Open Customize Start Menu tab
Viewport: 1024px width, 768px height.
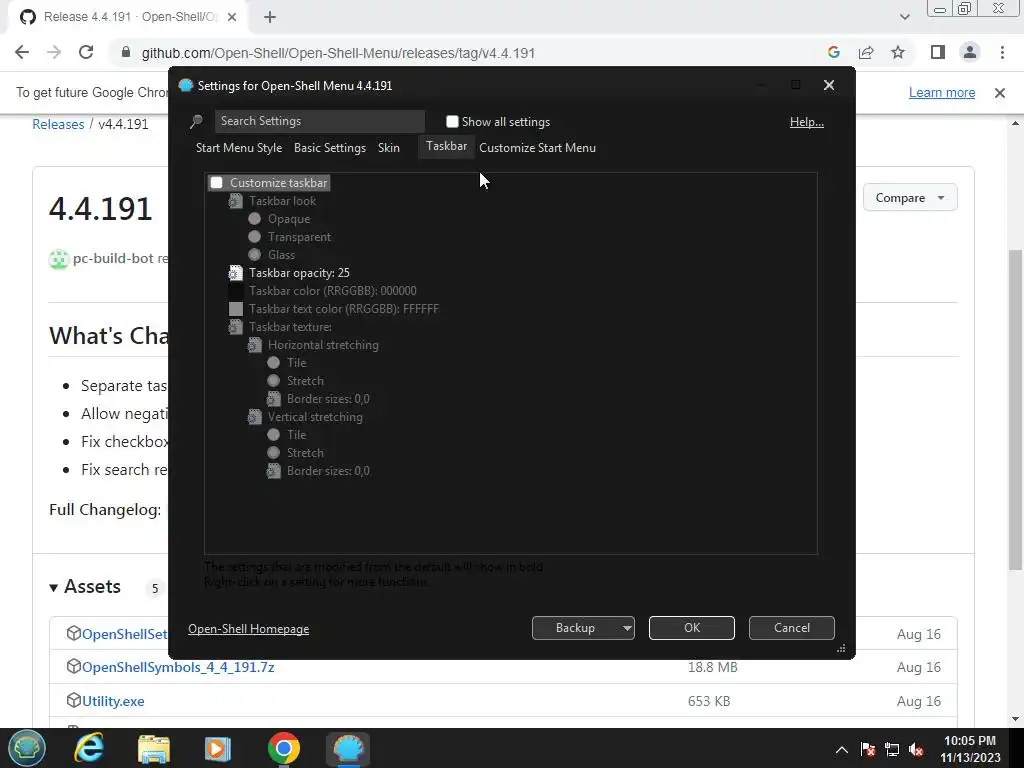(537, 148)
